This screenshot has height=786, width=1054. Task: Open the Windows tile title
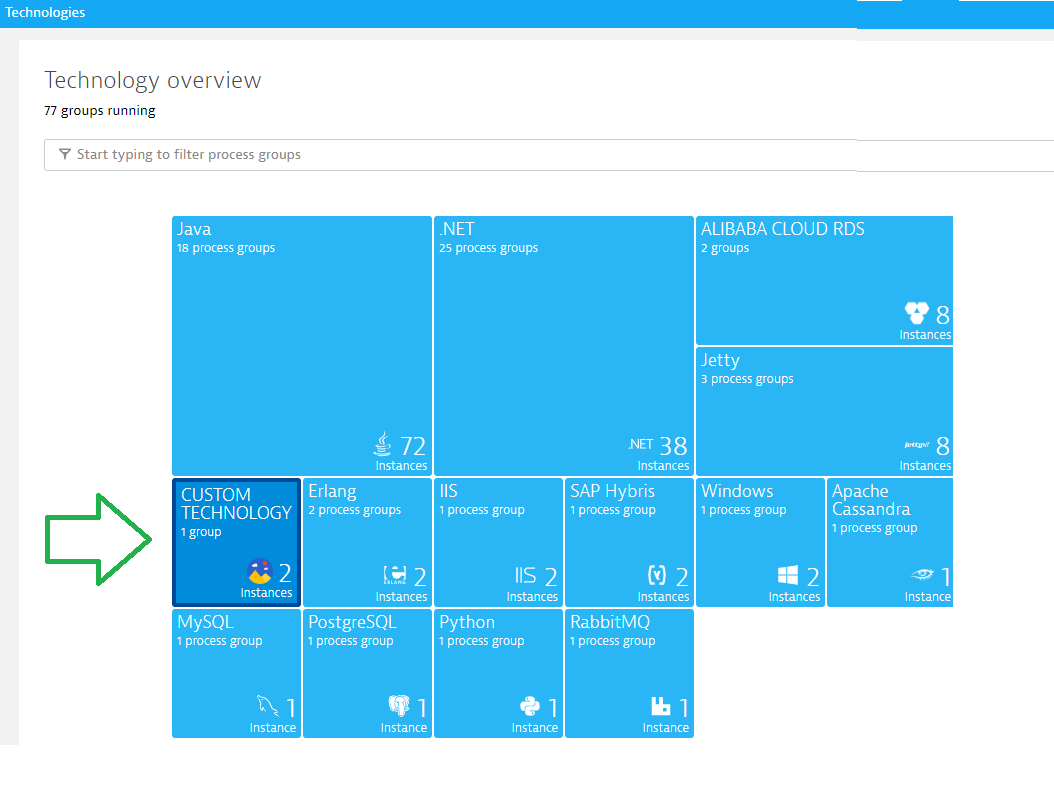click(737, 492)
